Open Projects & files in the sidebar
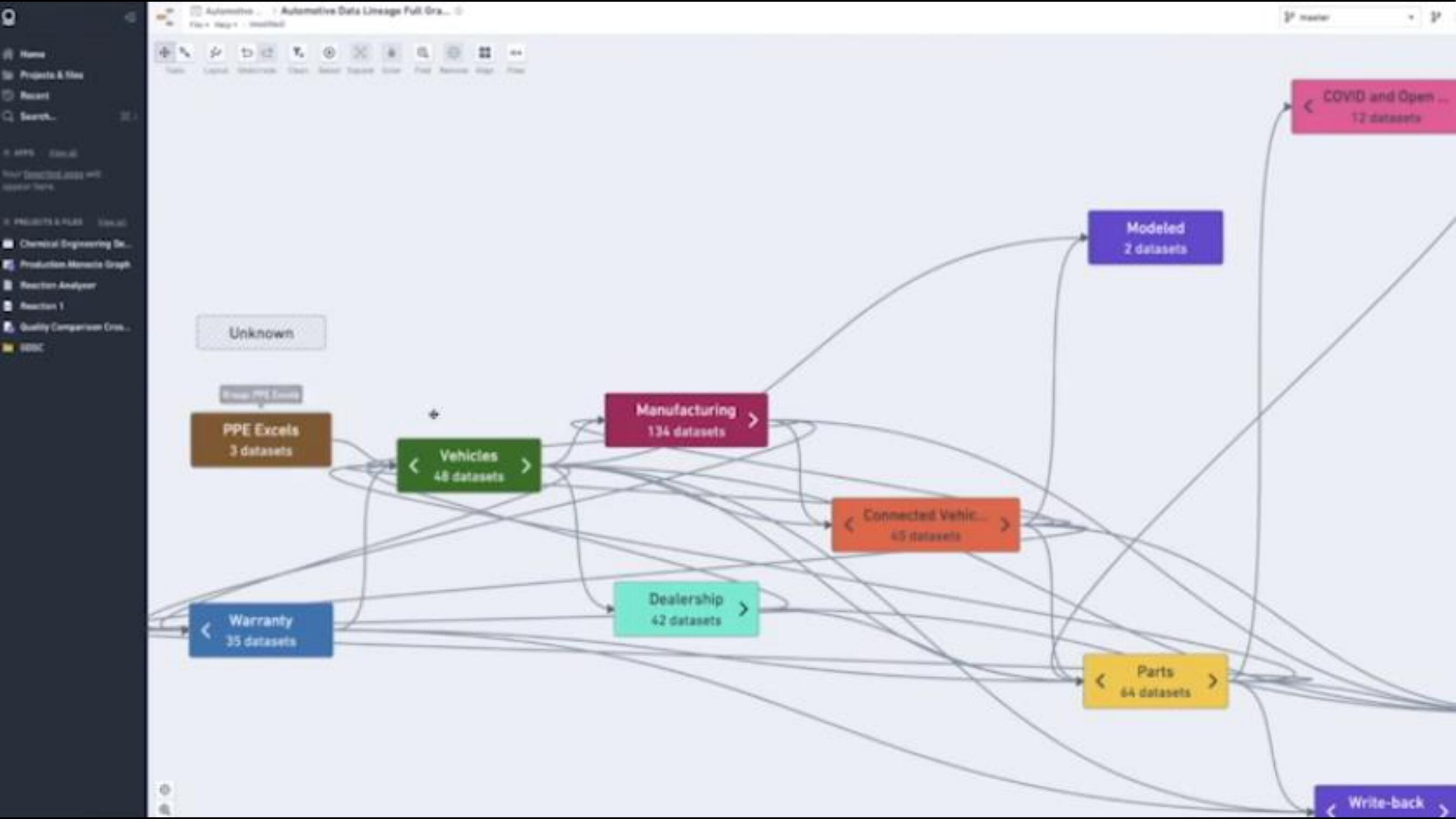This screenshot has width=1456, height=819. (51, 75)
